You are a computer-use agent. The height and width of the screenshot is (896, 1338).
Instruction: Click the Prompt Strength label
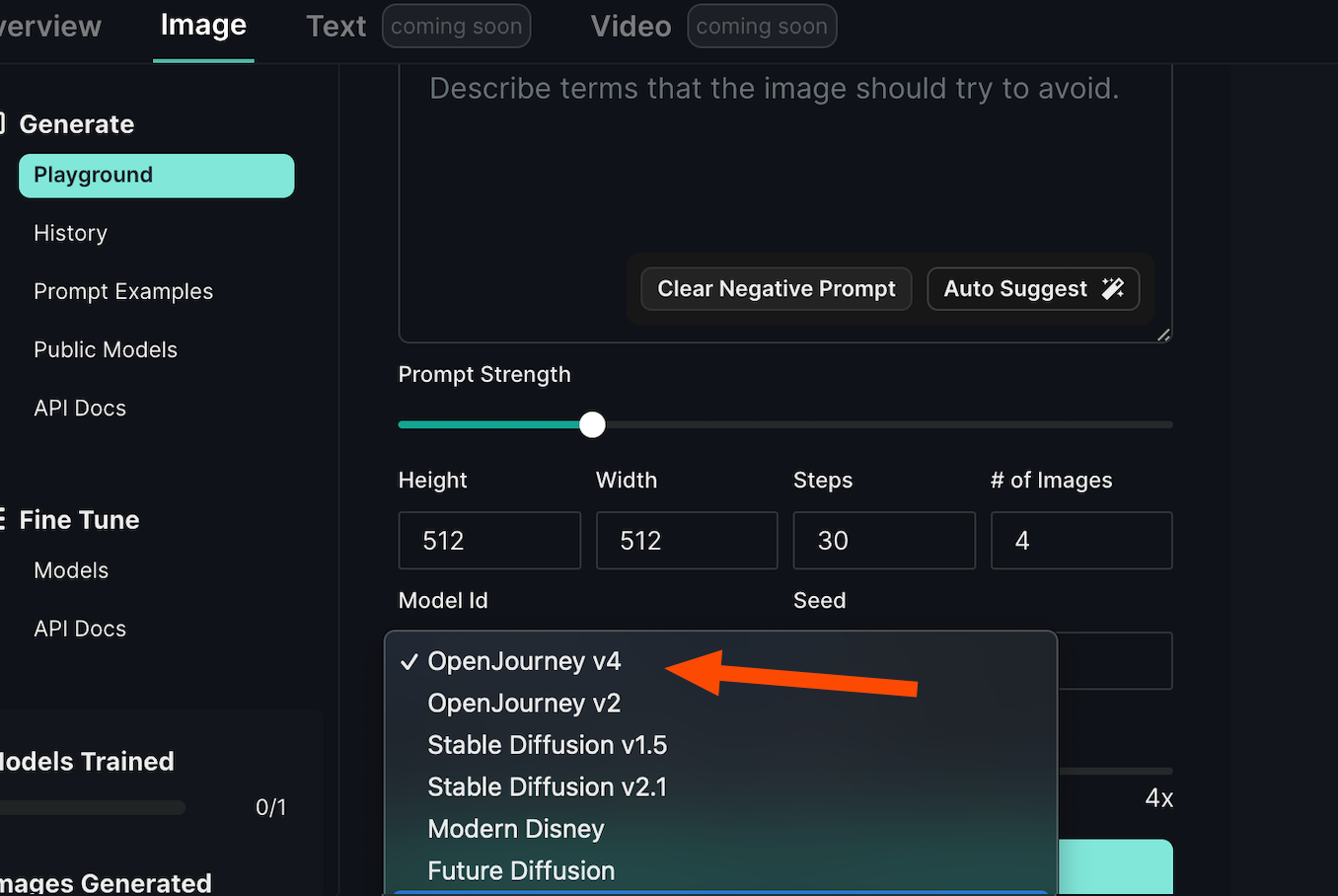[484, 375]
